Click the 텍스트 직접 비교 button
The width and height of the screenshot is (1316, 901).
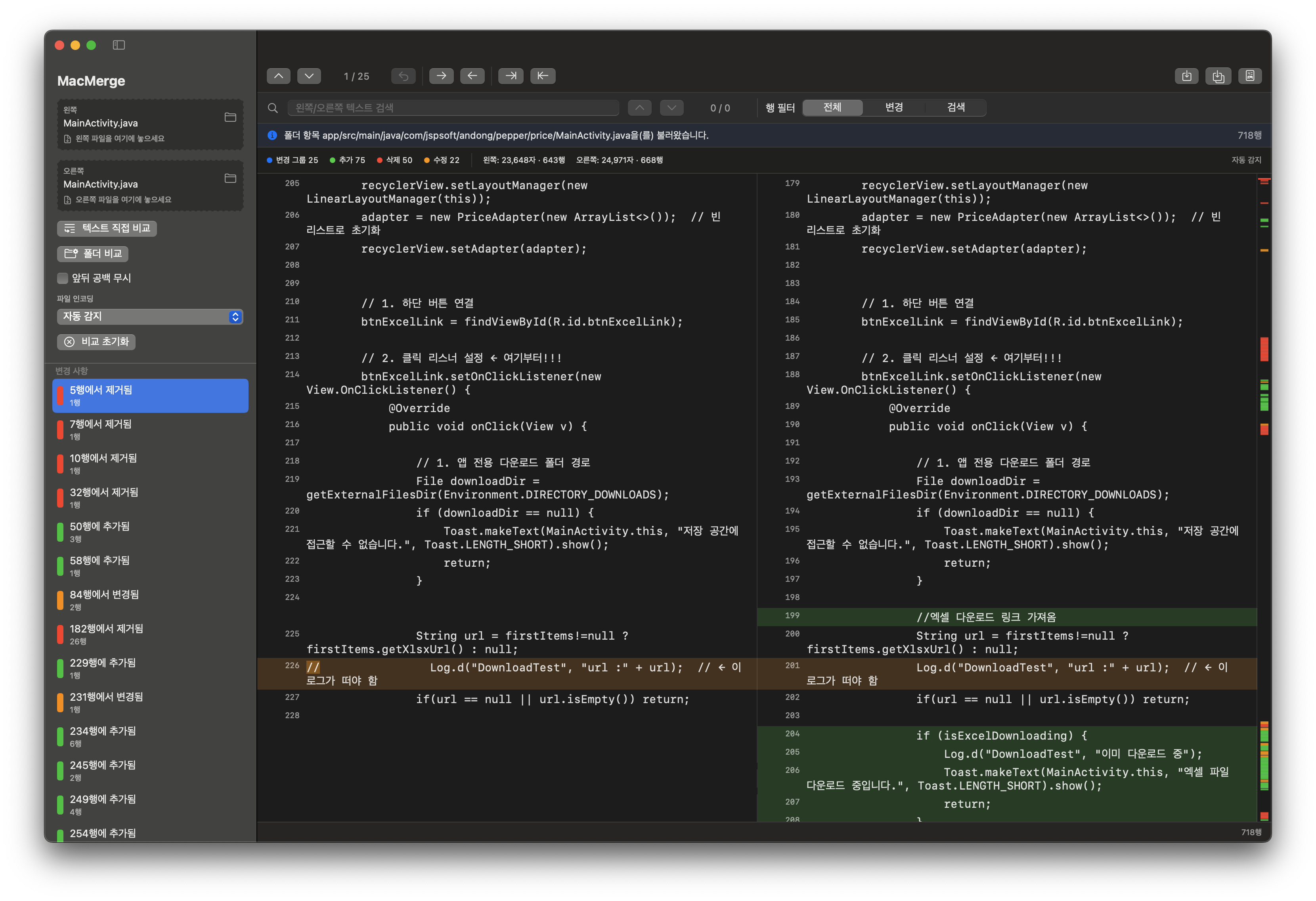(107, 228)
